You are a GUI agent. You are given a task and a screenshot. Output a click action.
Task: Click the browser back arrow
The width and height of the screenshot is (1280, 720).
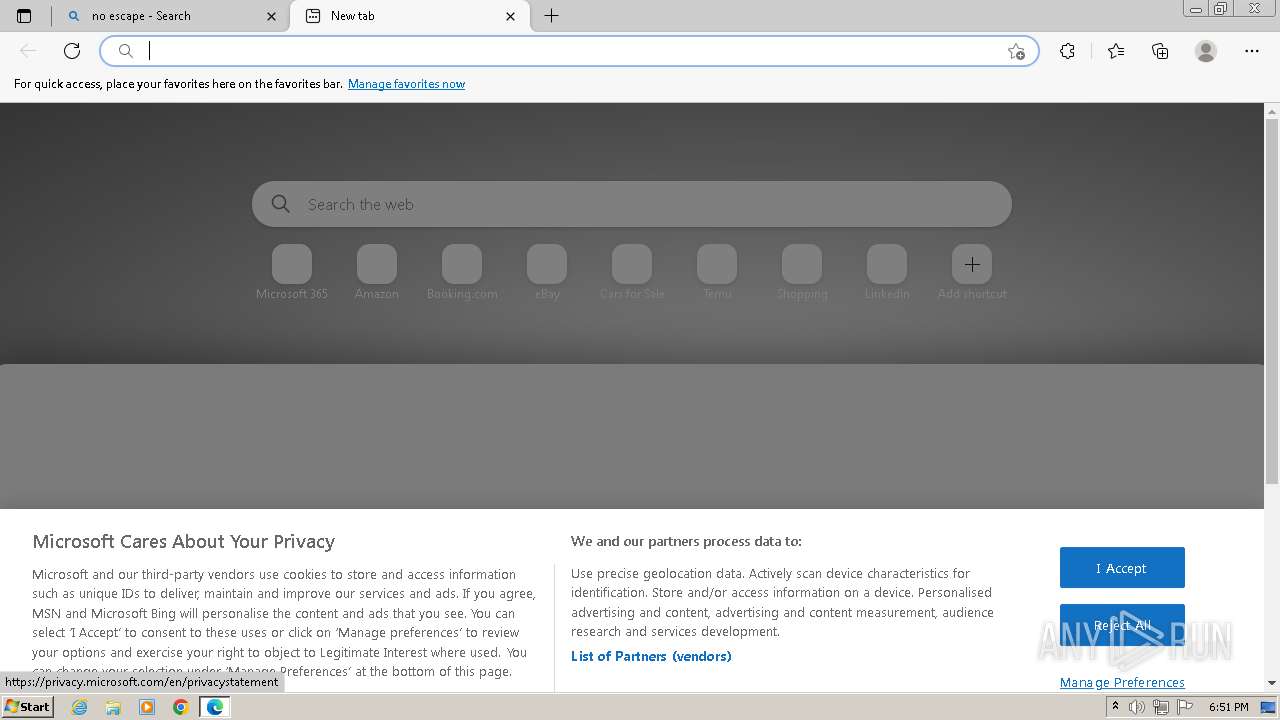[x=28, y=51]
